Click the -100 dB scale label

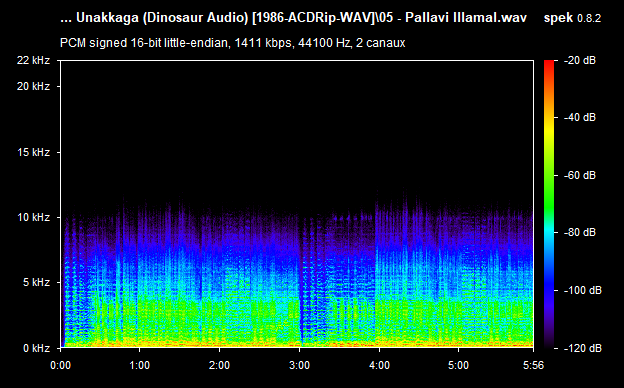[x=583, y=290]
